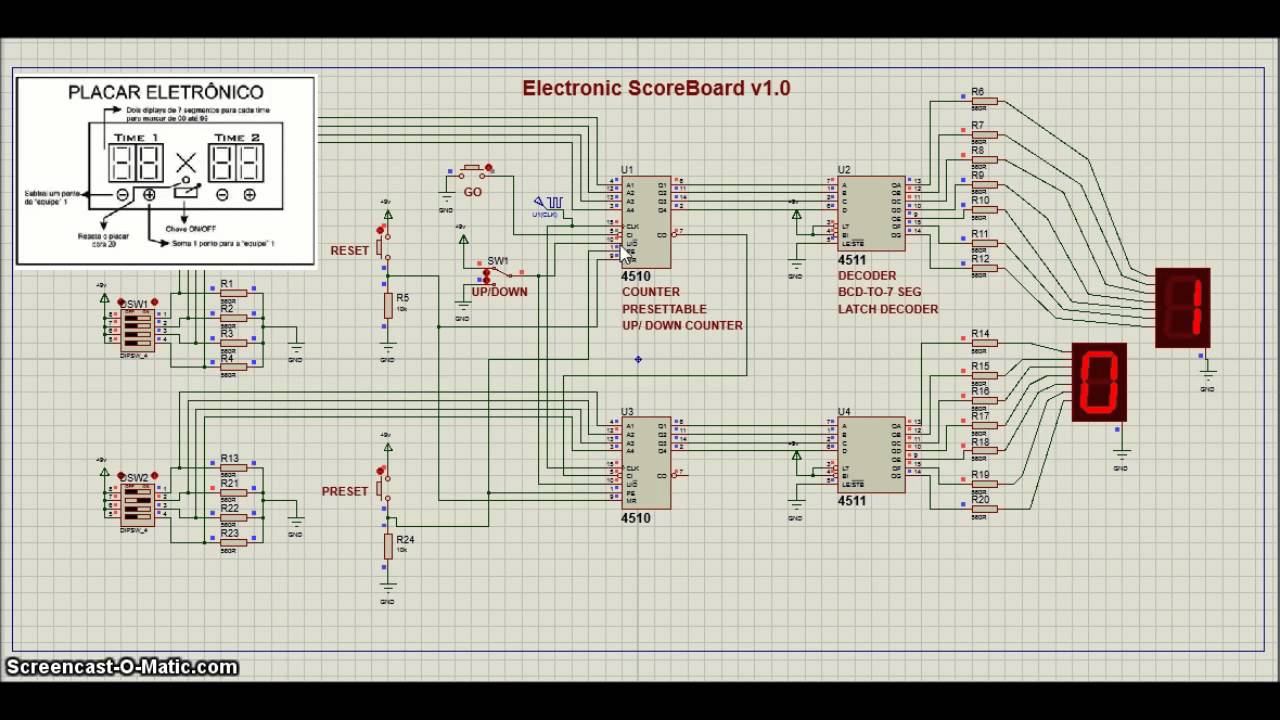Select the GND terminal below resistor R5
The image size is (1280, 720).
388,353
